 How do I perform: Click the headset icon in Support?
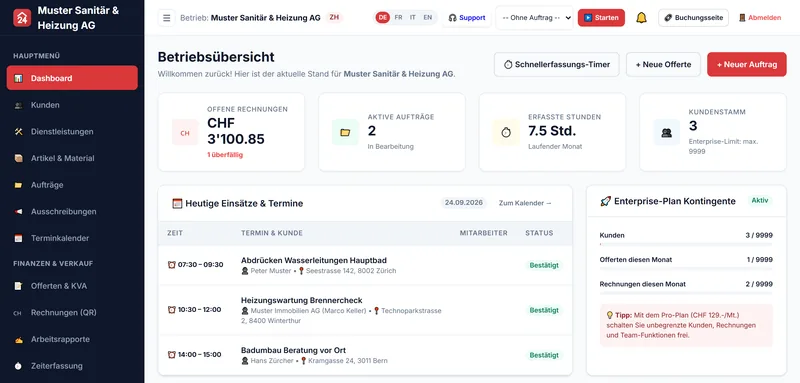click(452, 18)
